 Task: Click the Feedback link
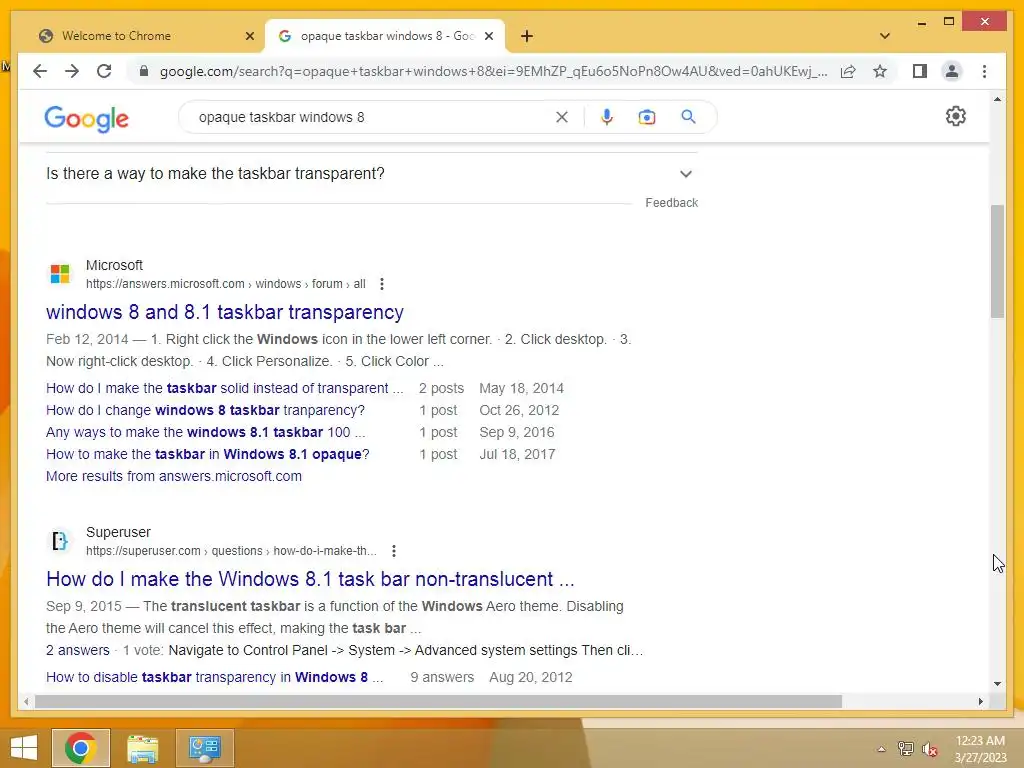tap(671, 203)
